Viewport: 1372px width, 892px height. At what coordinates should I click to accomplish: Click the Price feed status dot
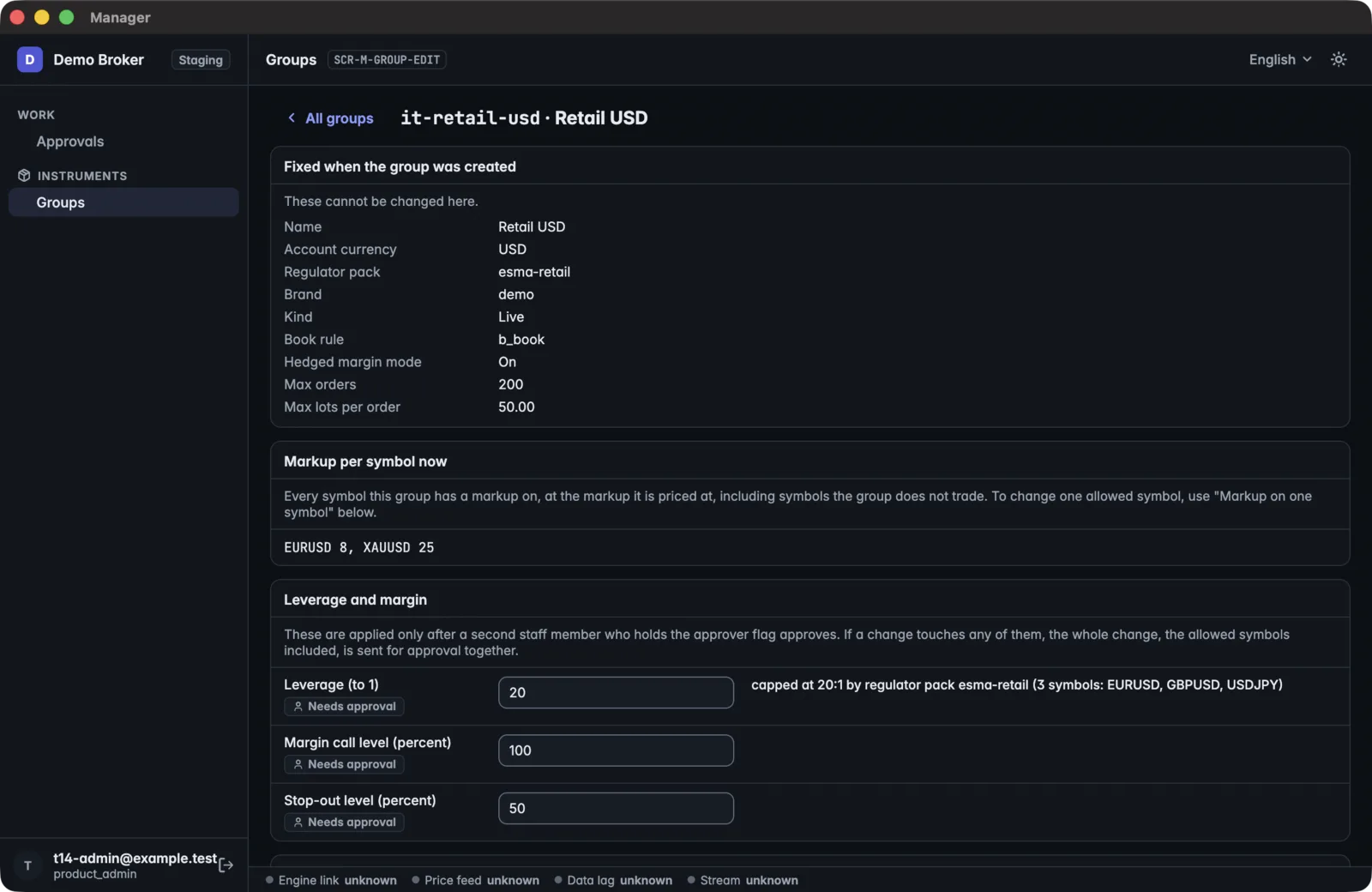[416, 880]
